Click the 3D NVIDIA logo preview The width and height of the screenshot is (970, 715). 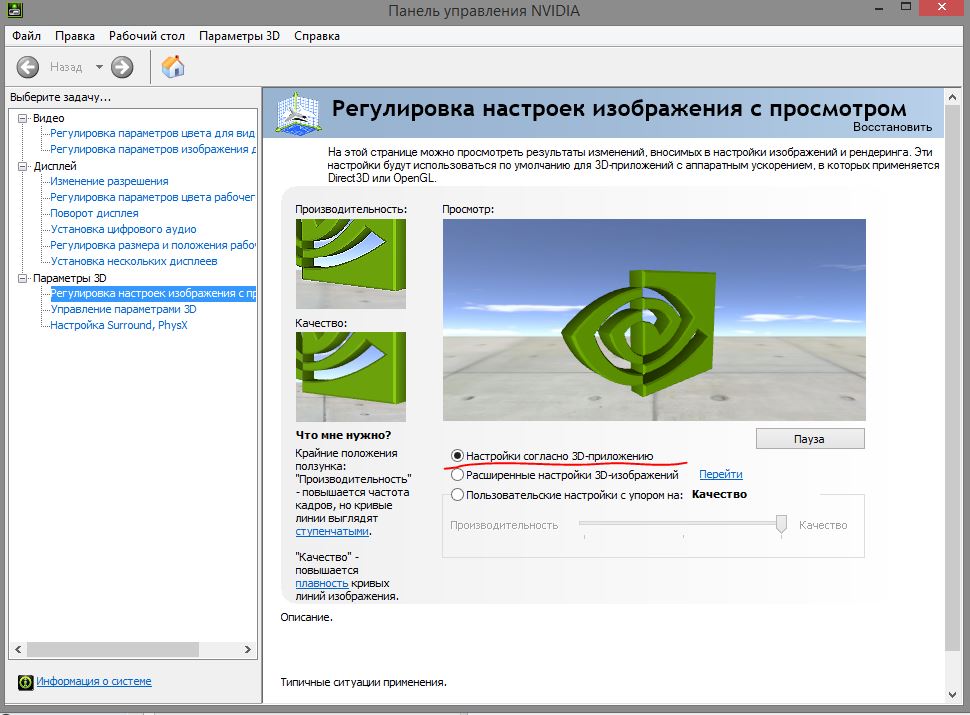(x=654, y=320)
